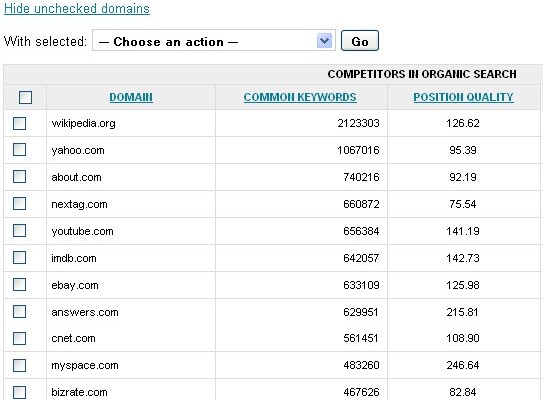Click position quality value 108.90
543x400 pixels.
(x=463, y=338)
